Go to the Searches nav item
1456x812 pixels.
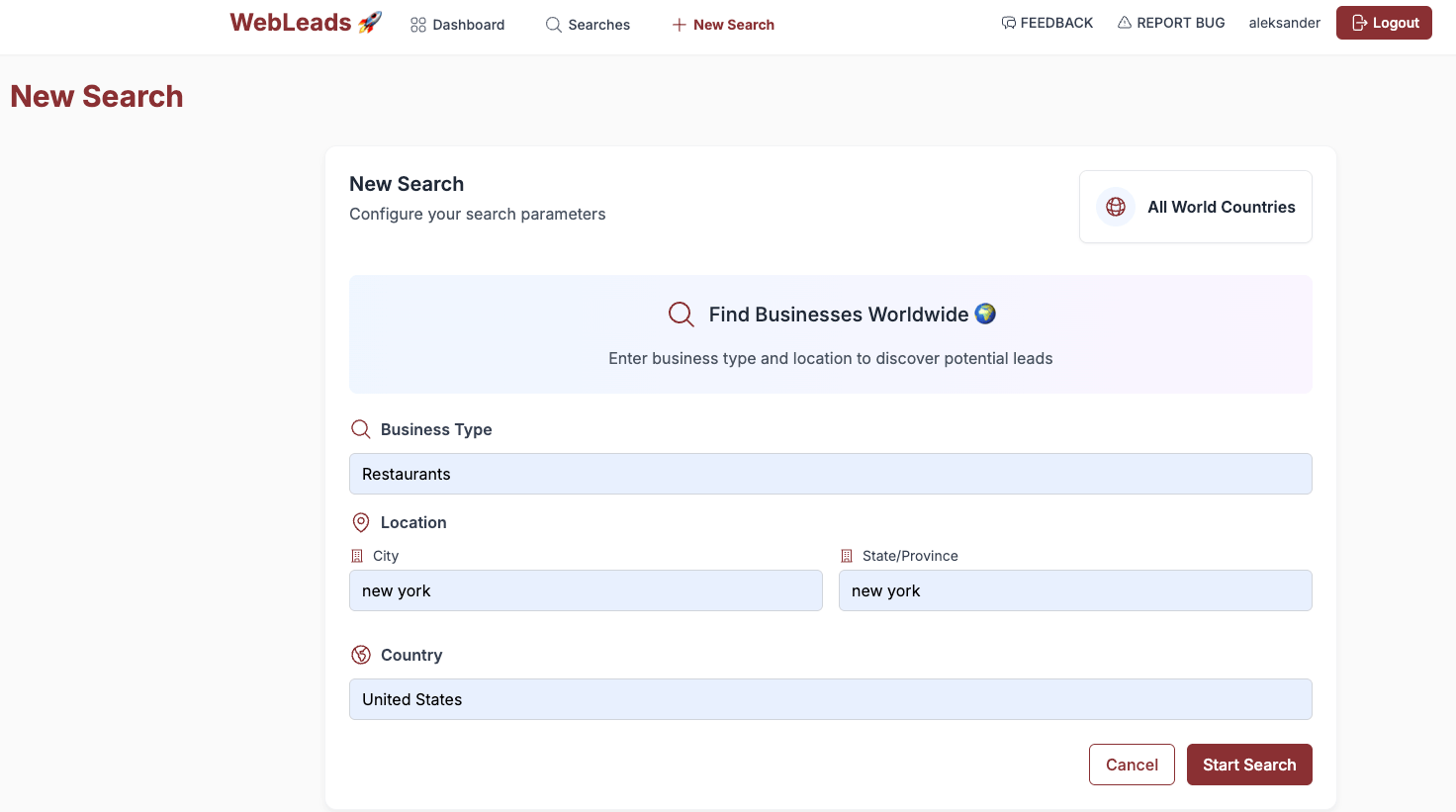(x=588, y=25)
